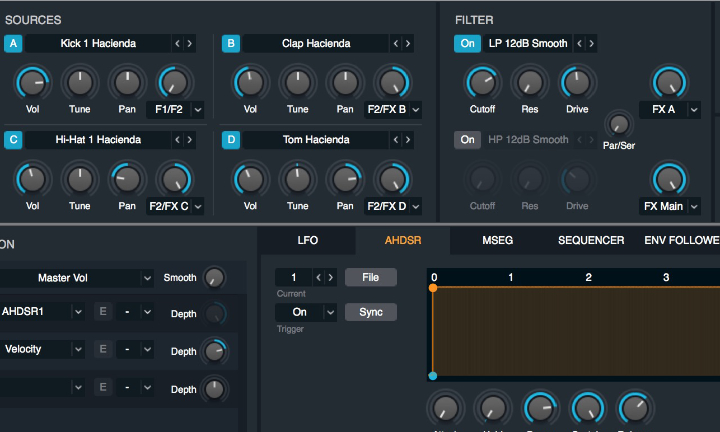
Task: Click Hi-Hat 1 Hacienda sample name
Action: [x=98, y=140]
